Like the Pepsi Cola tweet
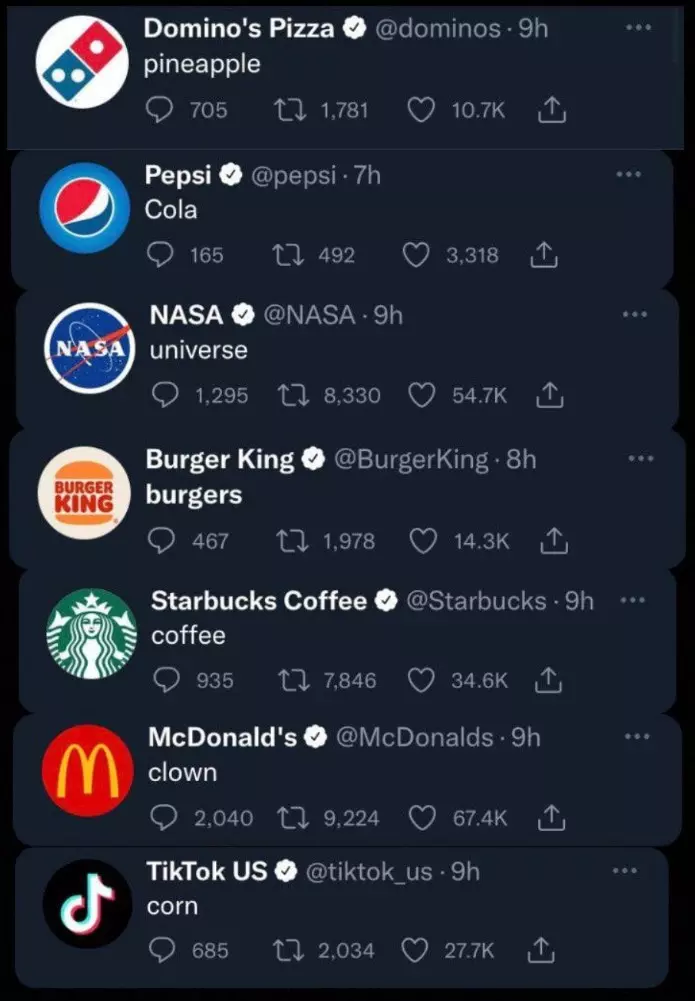This screenshot has height=1001, width=695. pyautogui.click(x=415, y=255)
